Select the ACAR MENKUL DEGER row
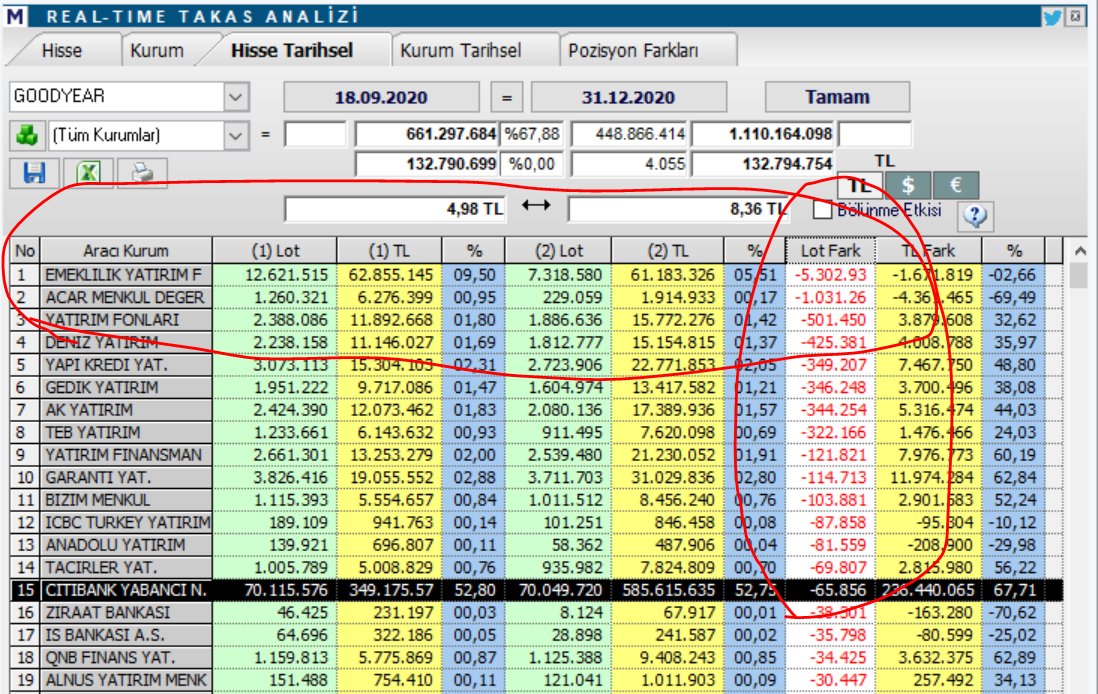Image resolution: width=1098 pixels, height=694 pixels. click(x=126, y=297)
